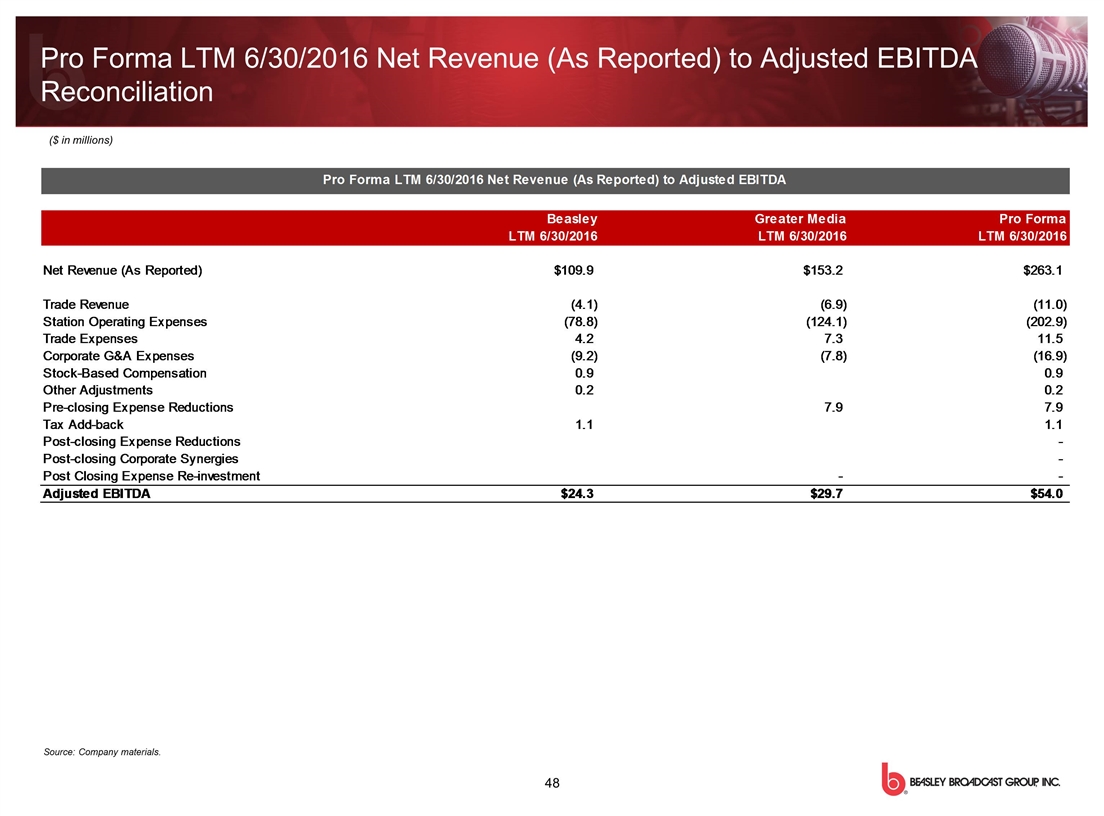The width and height of the screenshot is (1104, 816).
Task: Click the Post-closing Corporate Synergies label
Action: coord(140,458)
